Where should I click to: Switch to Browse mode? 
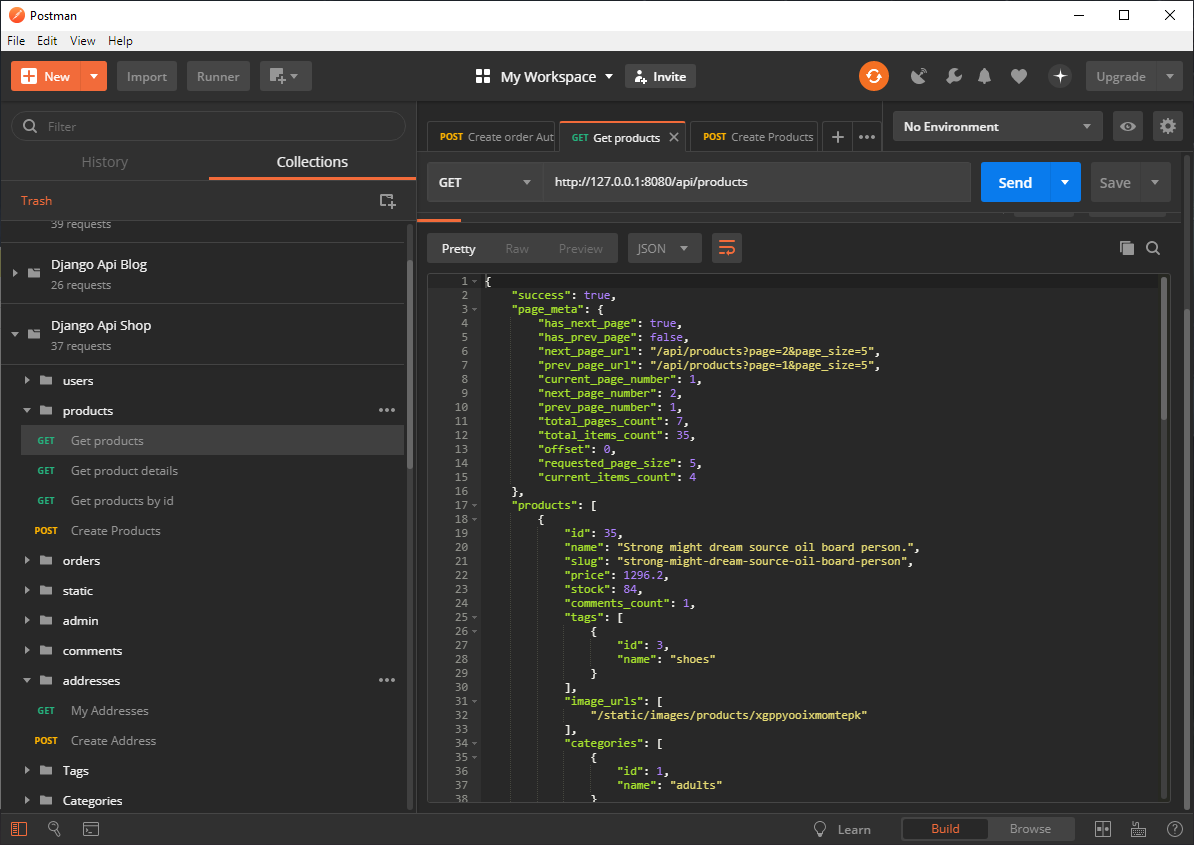pyautogui.click(x=1030, y=829)
